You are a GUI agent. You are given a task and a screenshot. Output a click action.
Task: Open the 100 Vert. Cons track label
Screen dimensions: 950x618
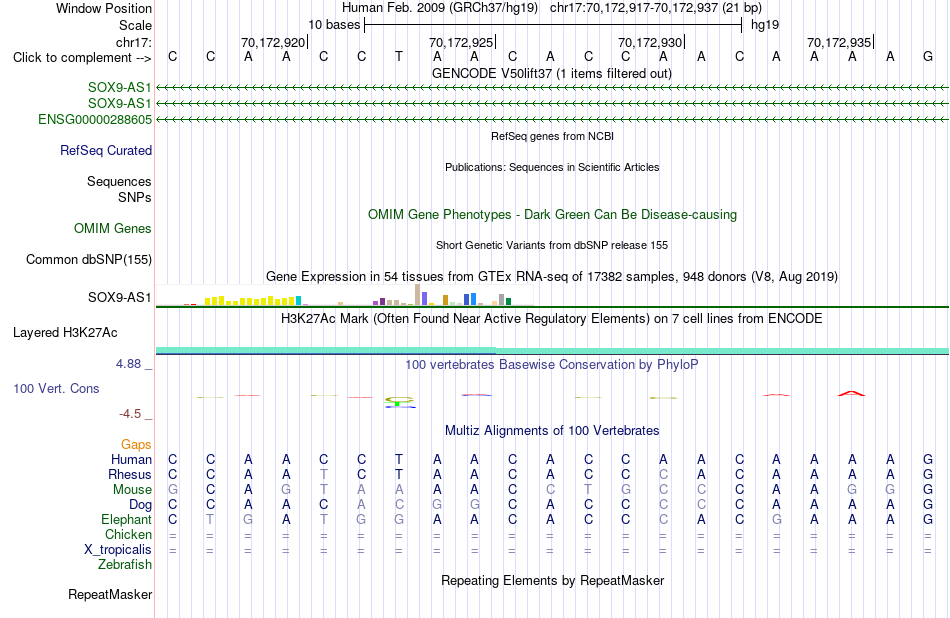coord(56,388)
